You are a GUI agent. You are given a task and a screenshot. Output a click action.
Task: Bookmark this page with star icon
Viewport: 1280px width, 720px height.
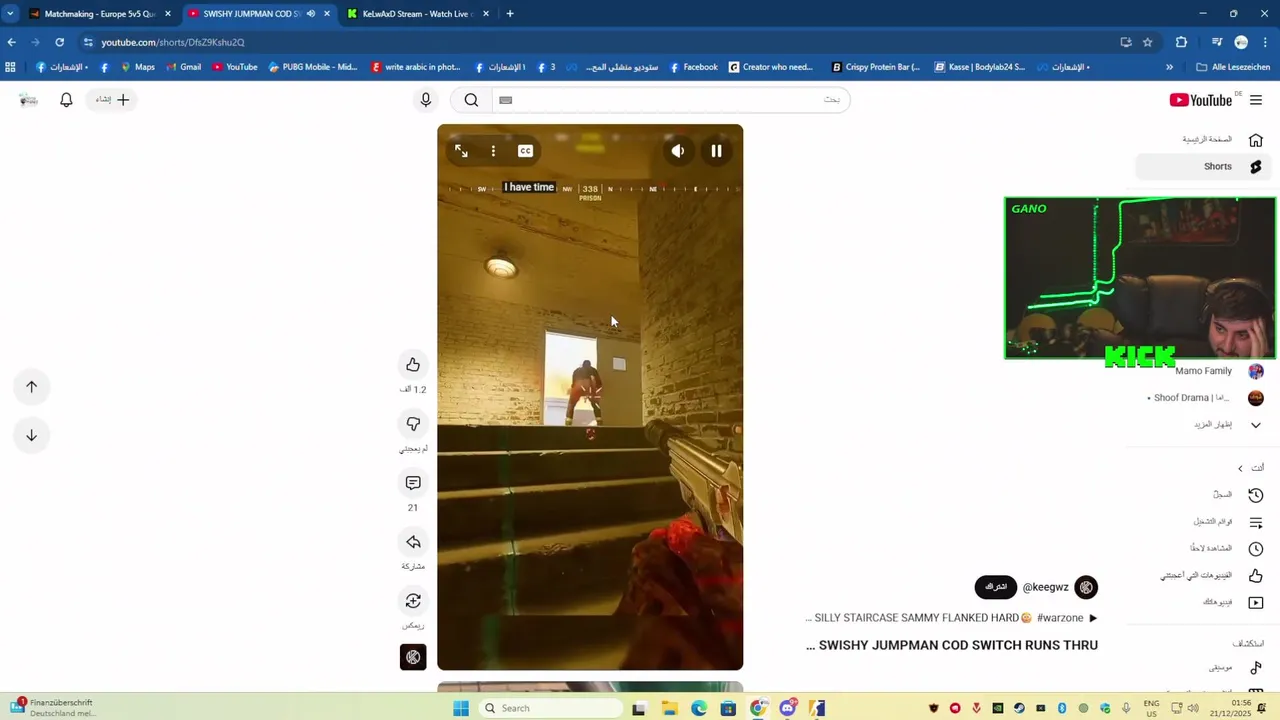(1148, 42)
